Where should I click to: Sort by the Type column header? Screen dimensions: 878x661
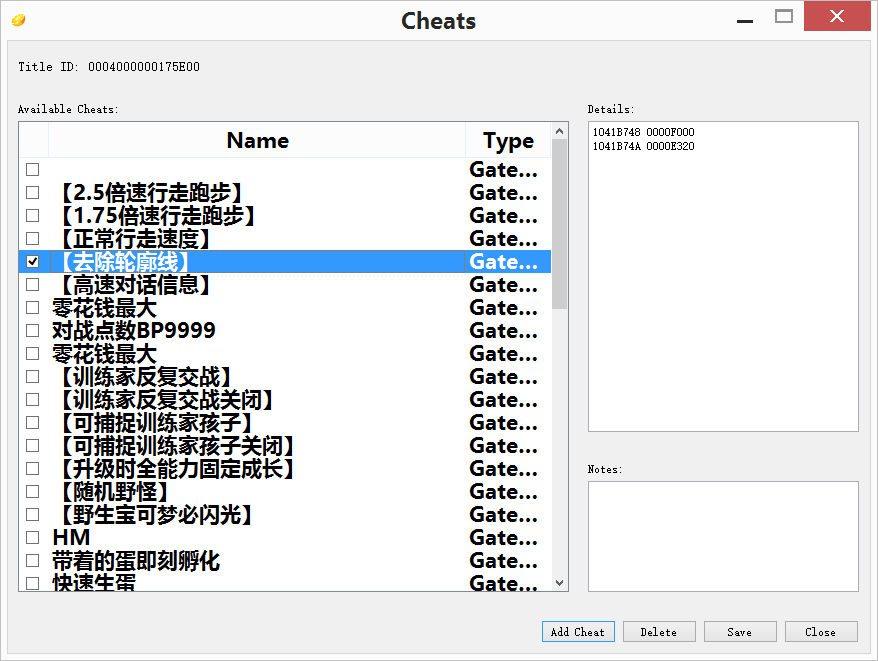click(x=508, y=140)
